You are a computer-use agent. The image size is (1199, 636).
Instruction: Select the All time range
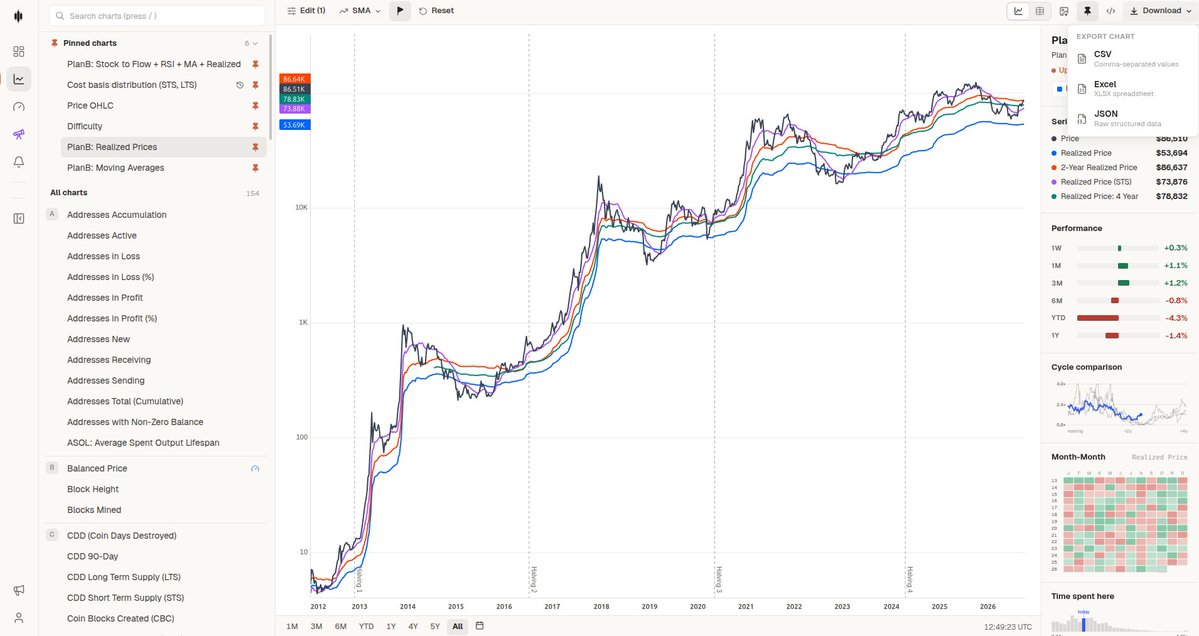(457, 626)
